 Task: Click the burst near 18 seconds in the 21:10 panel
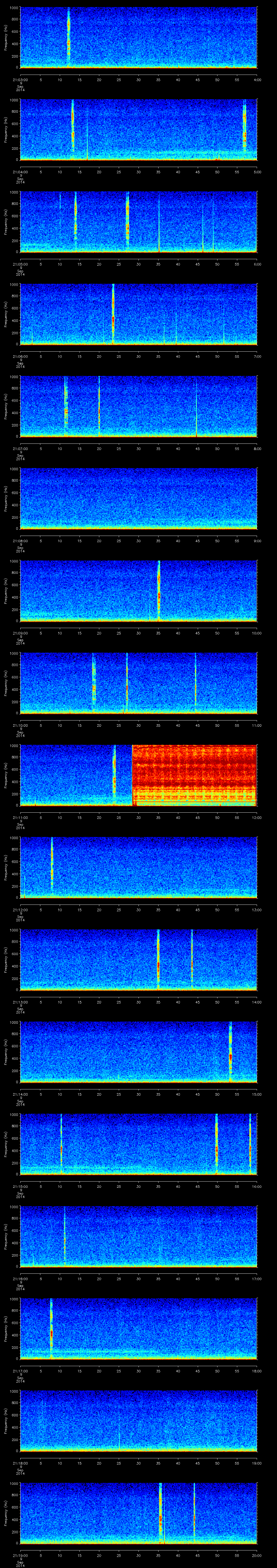pos(94,682)
